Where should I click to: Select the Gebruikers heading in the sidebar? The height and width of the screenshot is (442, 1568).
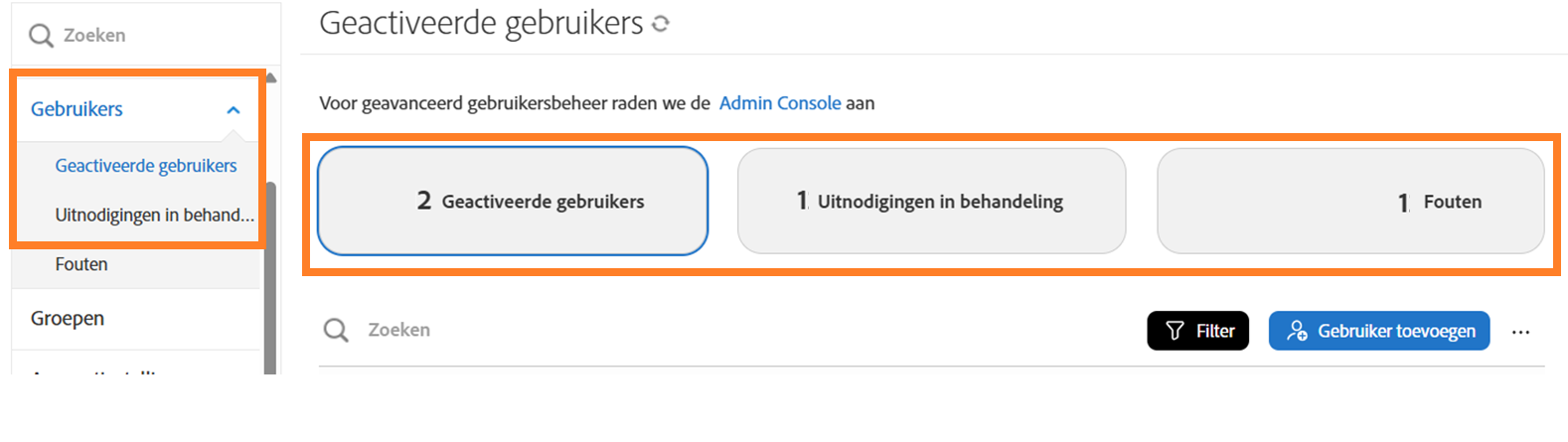[x=77, y=109]
